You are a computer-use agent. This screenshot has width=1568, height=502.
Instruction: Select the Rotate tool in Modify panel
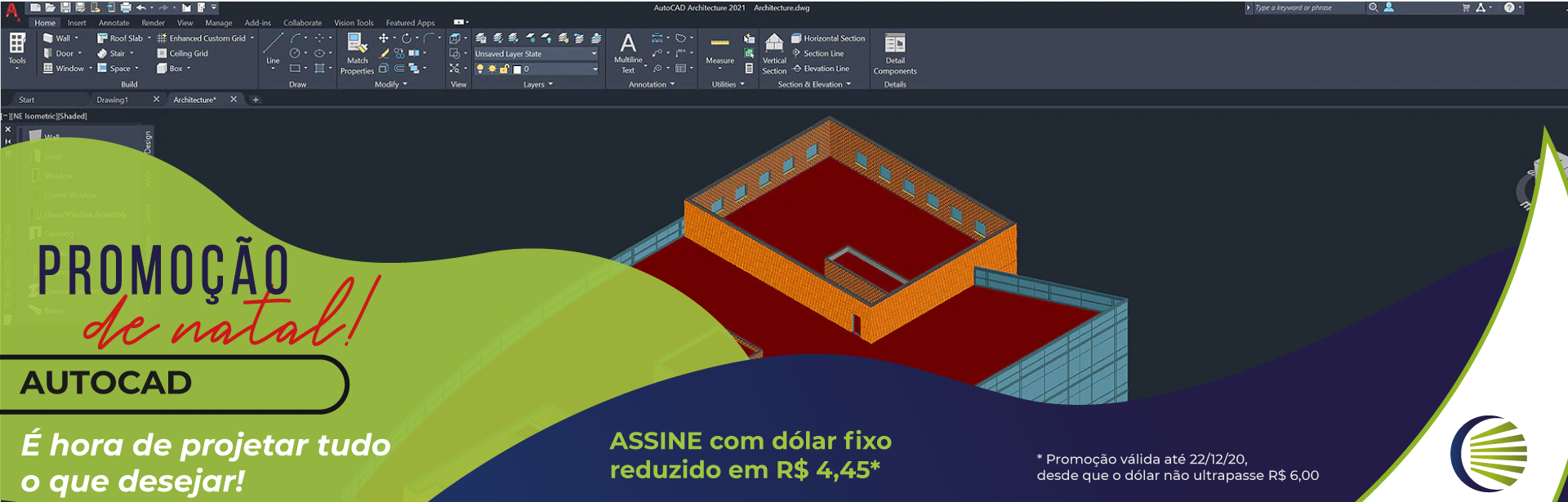(406, 38)
